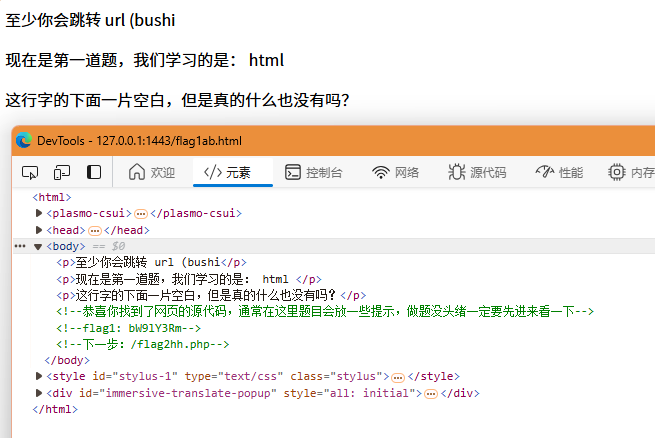Screen dimensions: 655x438
Task: Collapse the body element node
Action: coord(39,246)
